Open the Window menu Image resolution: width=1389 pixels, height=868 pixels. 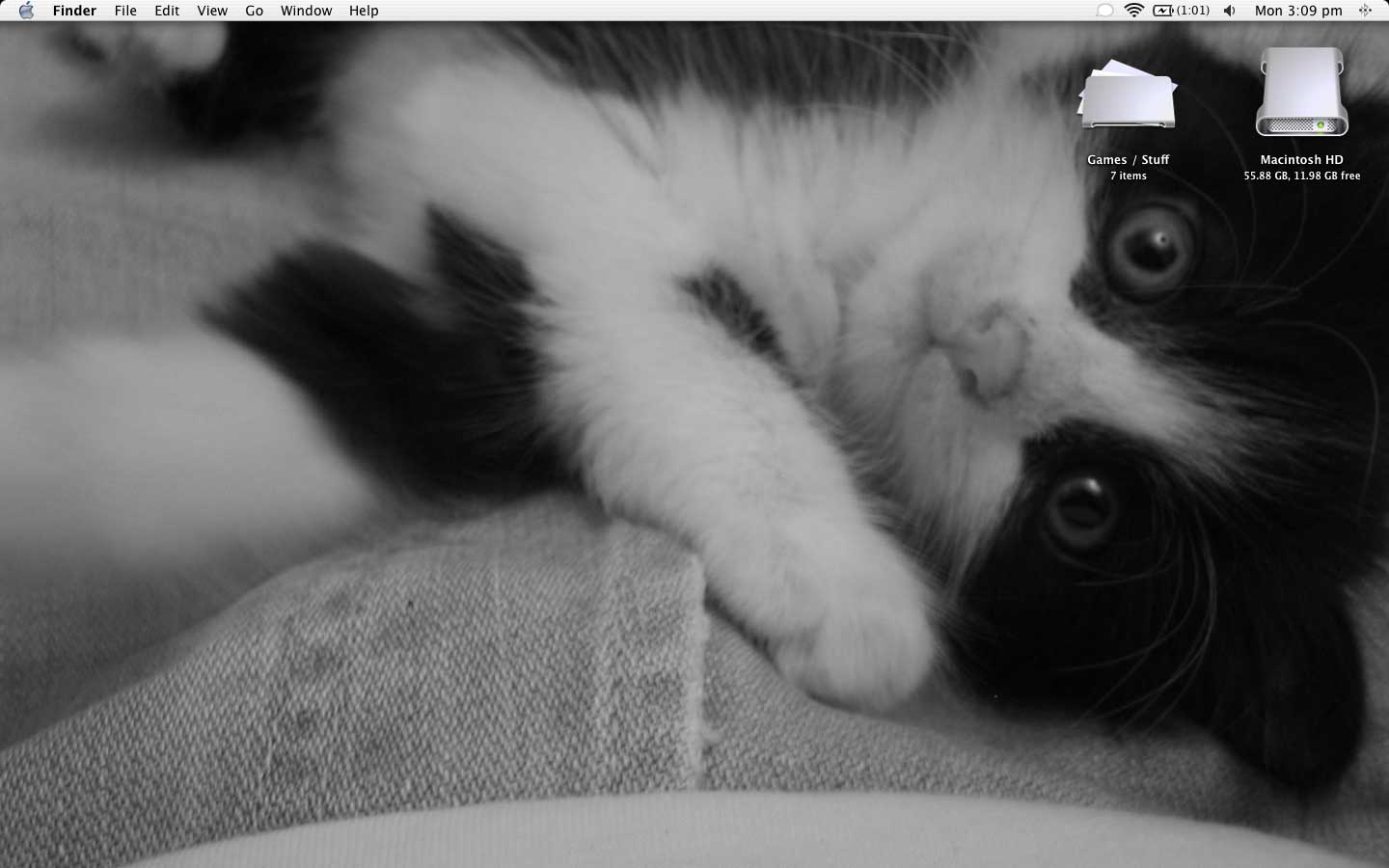306,11
